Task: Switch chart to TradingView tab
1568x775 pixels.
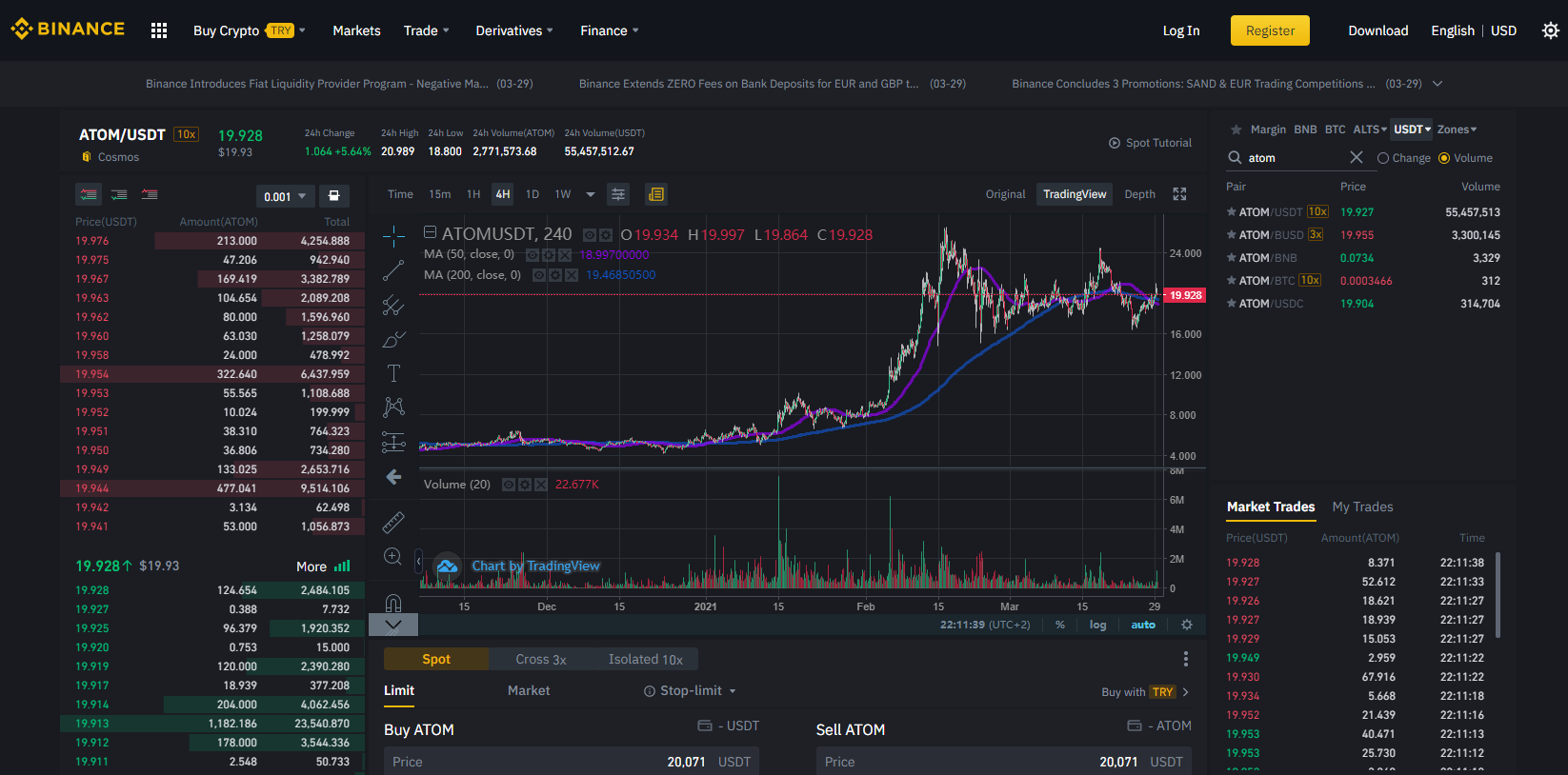Action: pos(1075,194)
